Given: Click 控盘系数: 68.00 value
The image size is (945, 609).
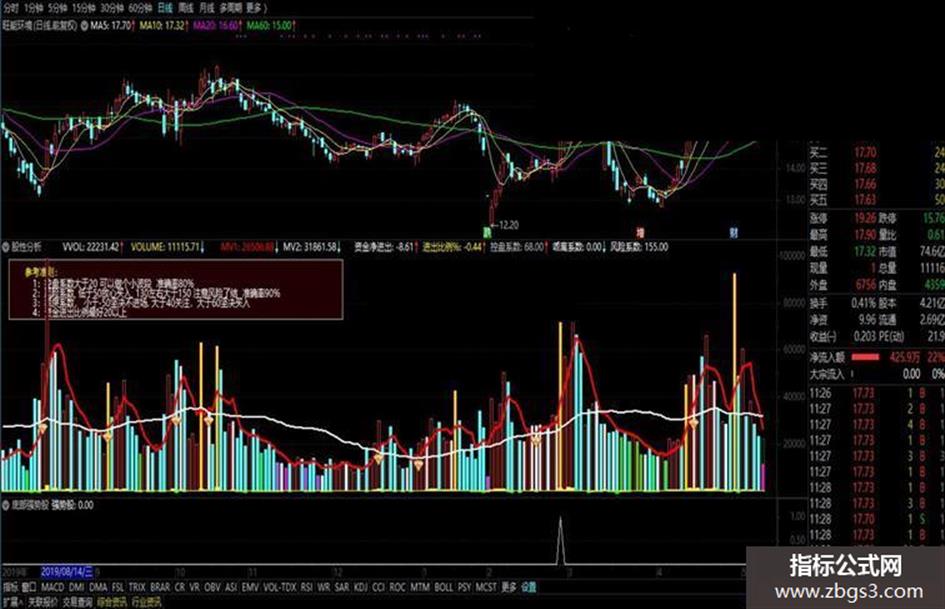Looking at the screenshot, I should pyautogui.click(x=517, y=247).
